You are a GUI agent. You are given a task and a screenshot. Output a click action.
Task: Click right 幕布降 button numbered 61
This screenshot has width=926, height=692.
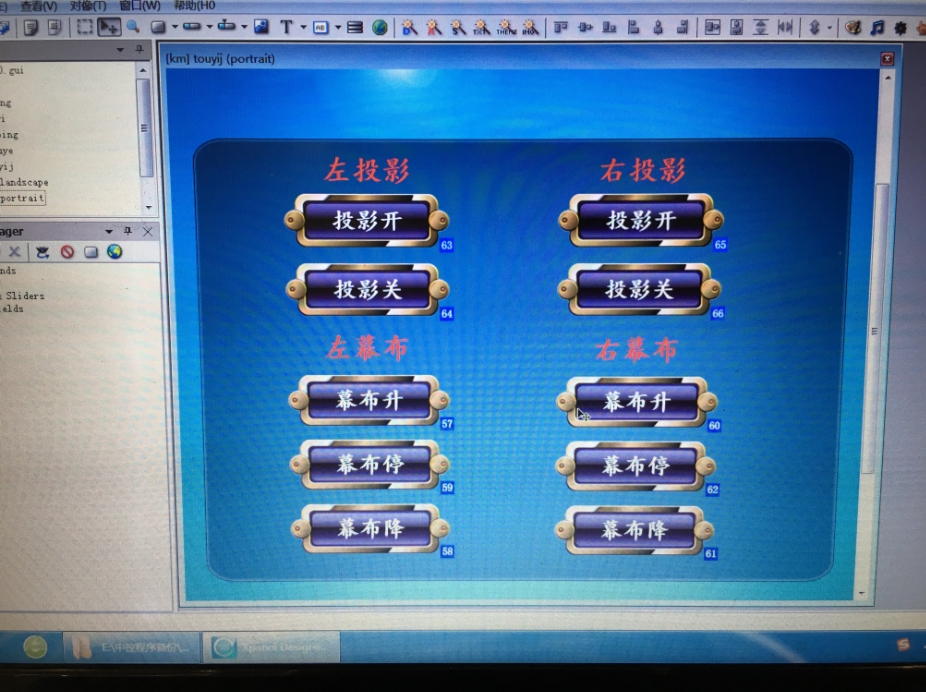pos(634,530)
